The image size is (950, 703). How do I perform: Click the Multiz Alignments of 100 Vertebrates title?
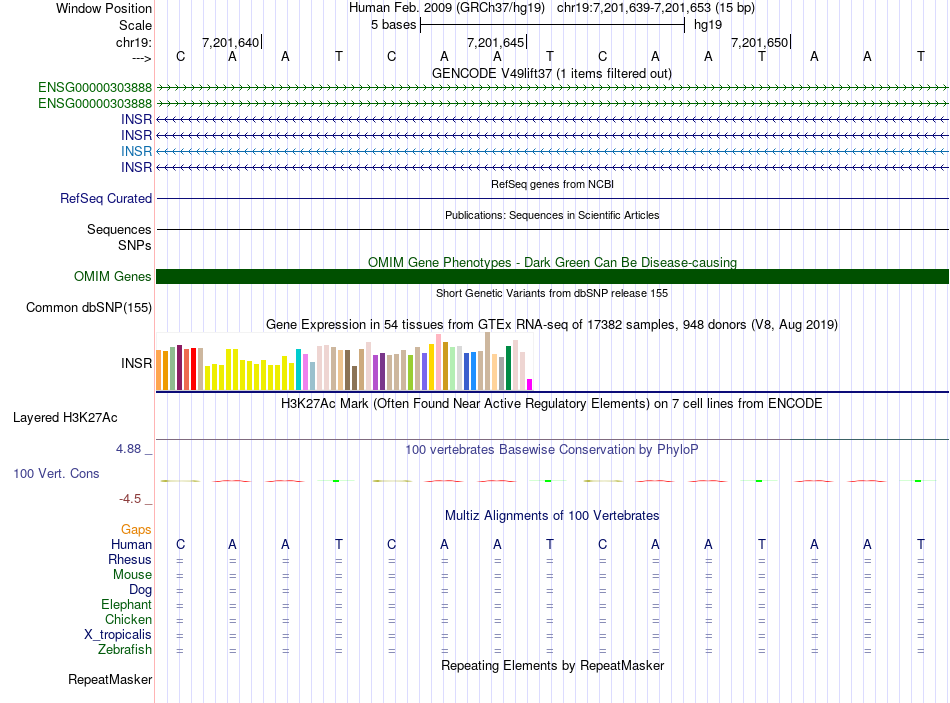(552, 516)
